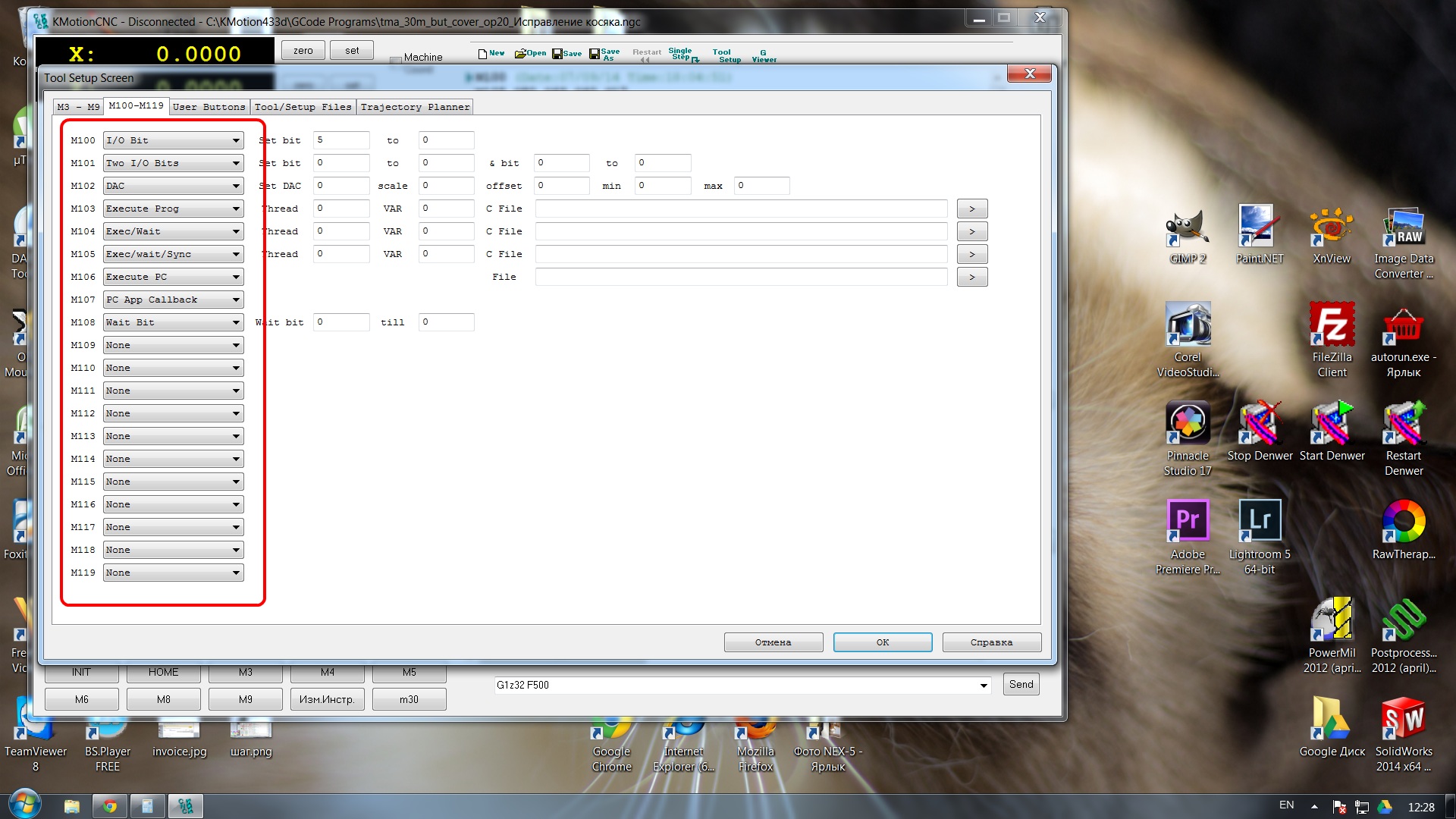Expand the G1z32 F500 command combo box
Image resolution: width=1456 pixels, height=819 pixels.
984,686
